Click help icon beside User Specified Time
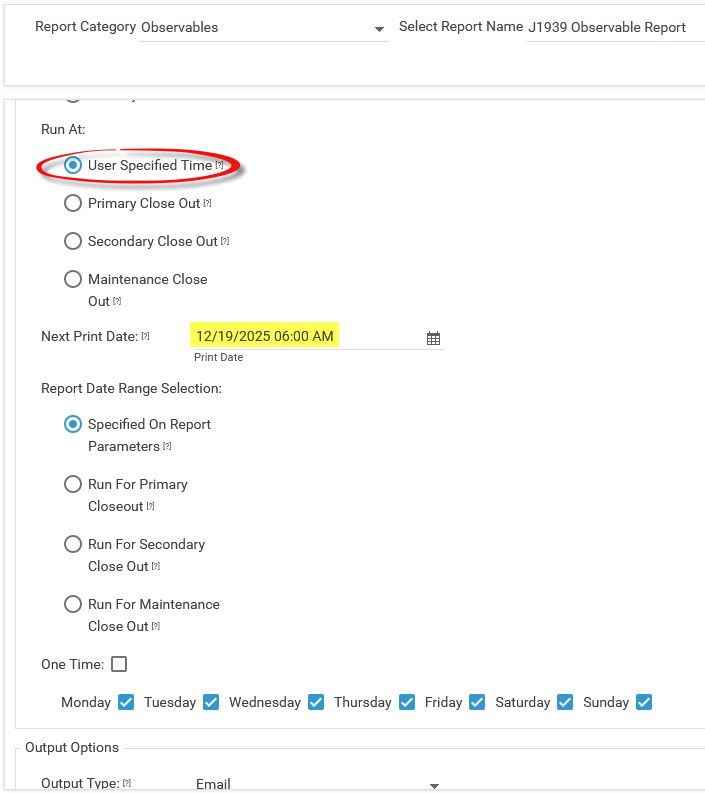705x793 pixels. (x=219, y=165)
